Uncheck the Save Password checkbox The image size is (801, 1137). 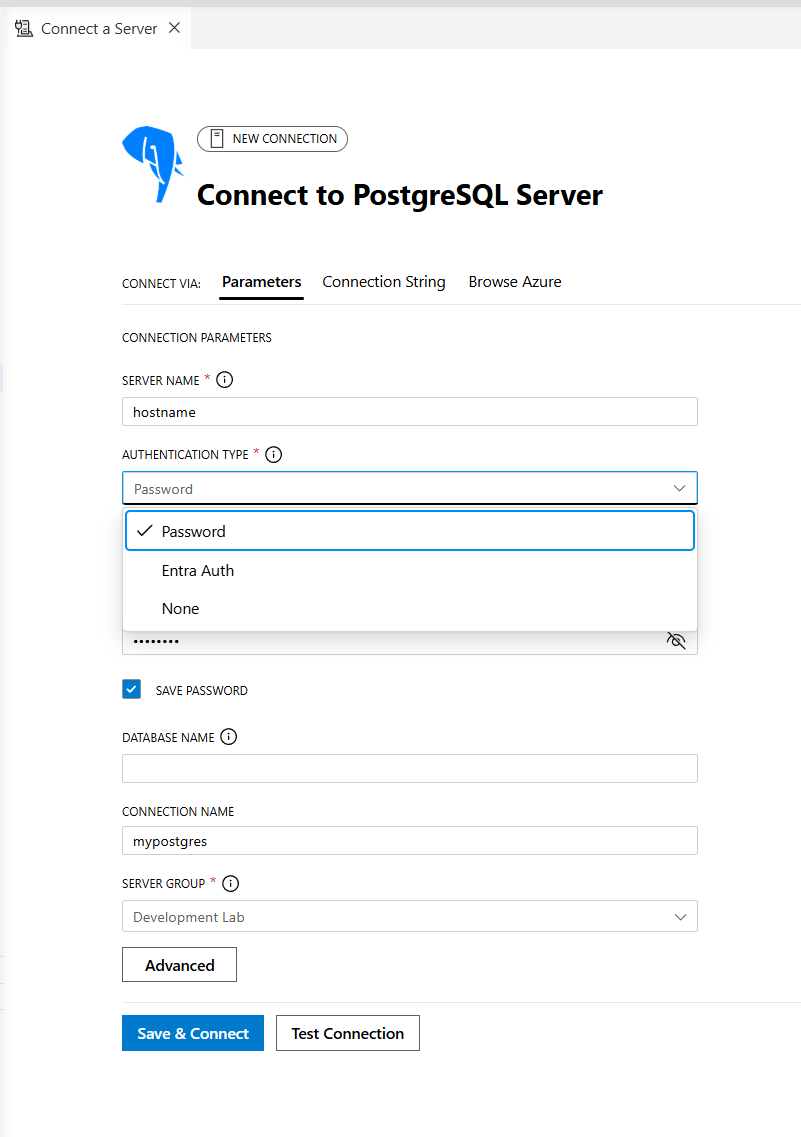131,689
